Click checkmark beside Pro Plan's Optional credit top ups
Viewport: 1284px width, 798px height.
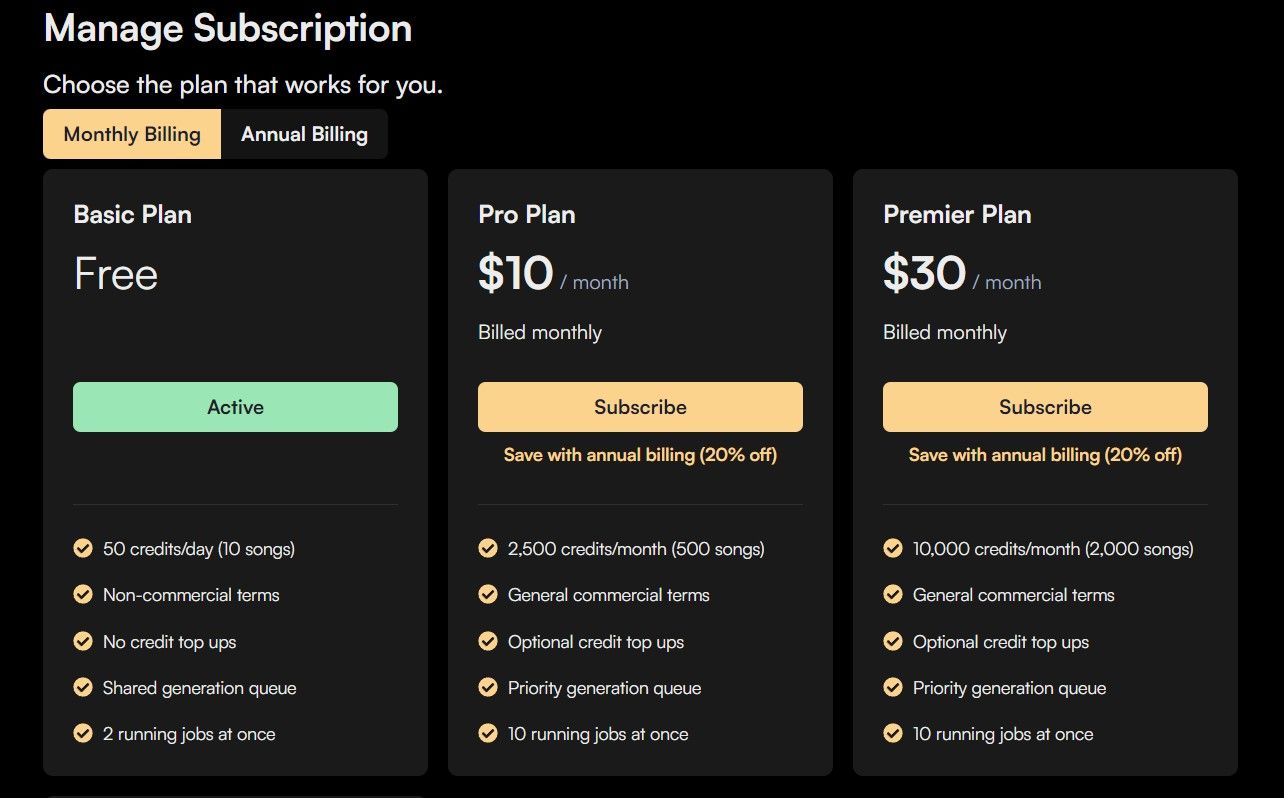point(488,641)
